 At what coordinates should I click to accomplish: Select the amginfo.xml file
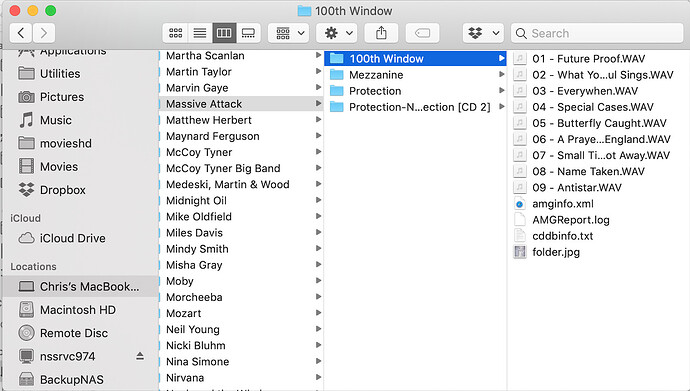(598, 204)
